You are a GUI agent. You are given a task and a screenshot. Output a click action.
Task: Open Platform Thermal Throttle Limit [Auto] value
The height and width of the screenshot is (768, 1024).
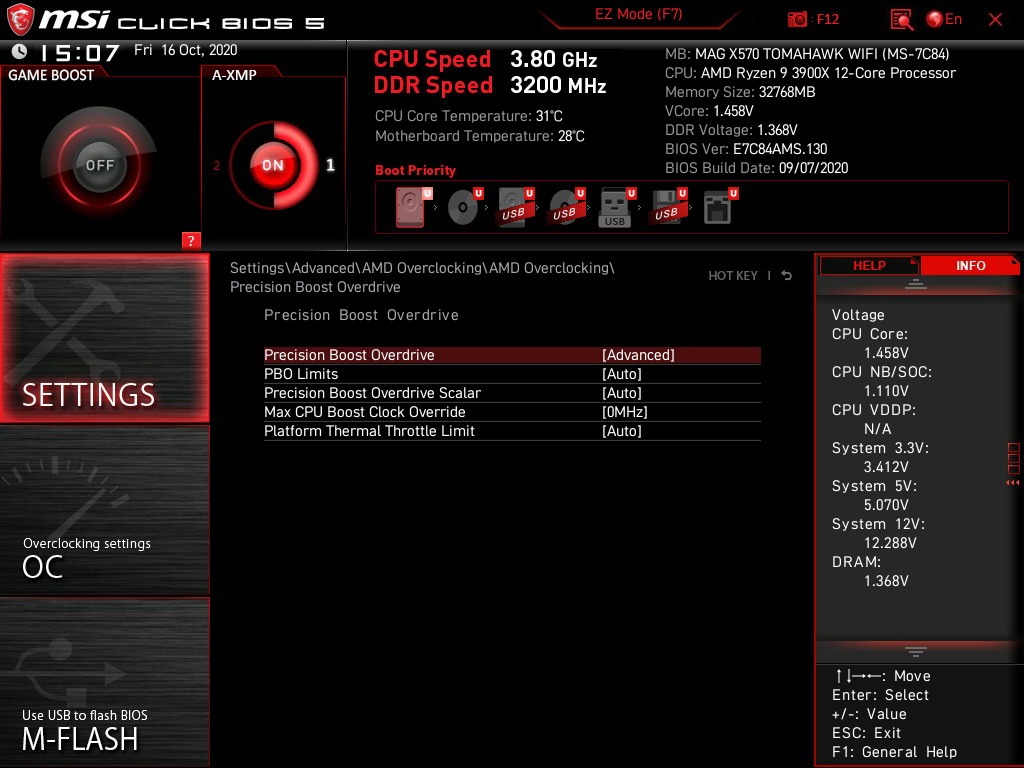click(622, 431)
